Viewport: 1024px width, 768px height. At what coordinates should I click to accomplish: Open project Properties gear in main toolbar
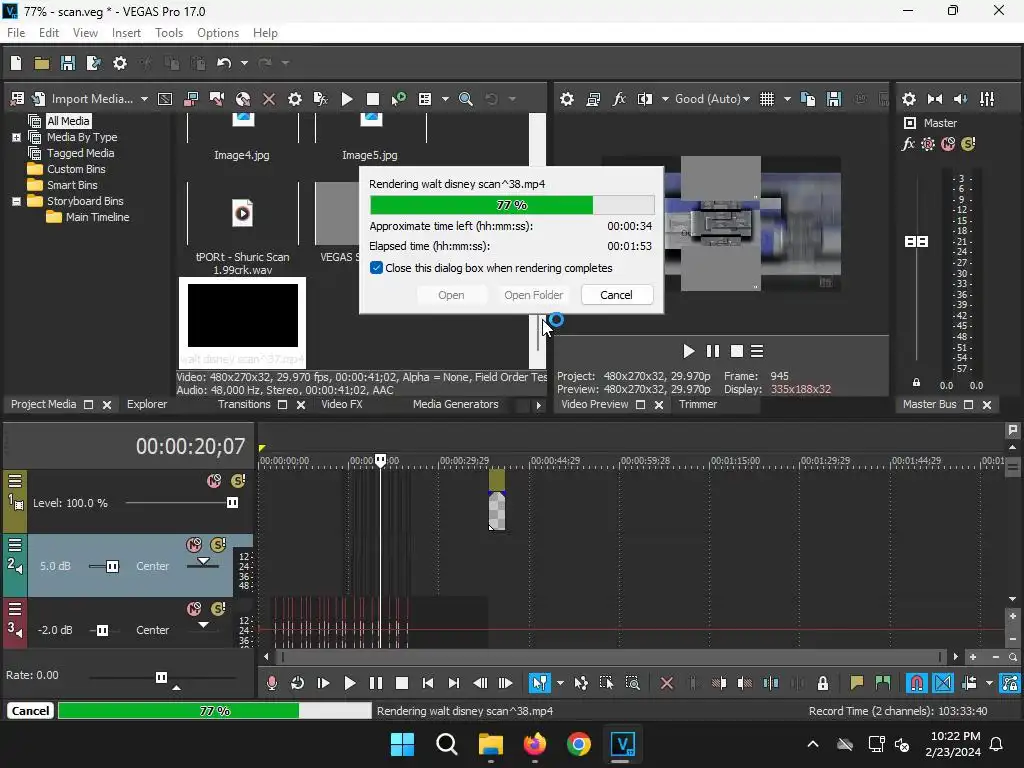tap(120, 63)
